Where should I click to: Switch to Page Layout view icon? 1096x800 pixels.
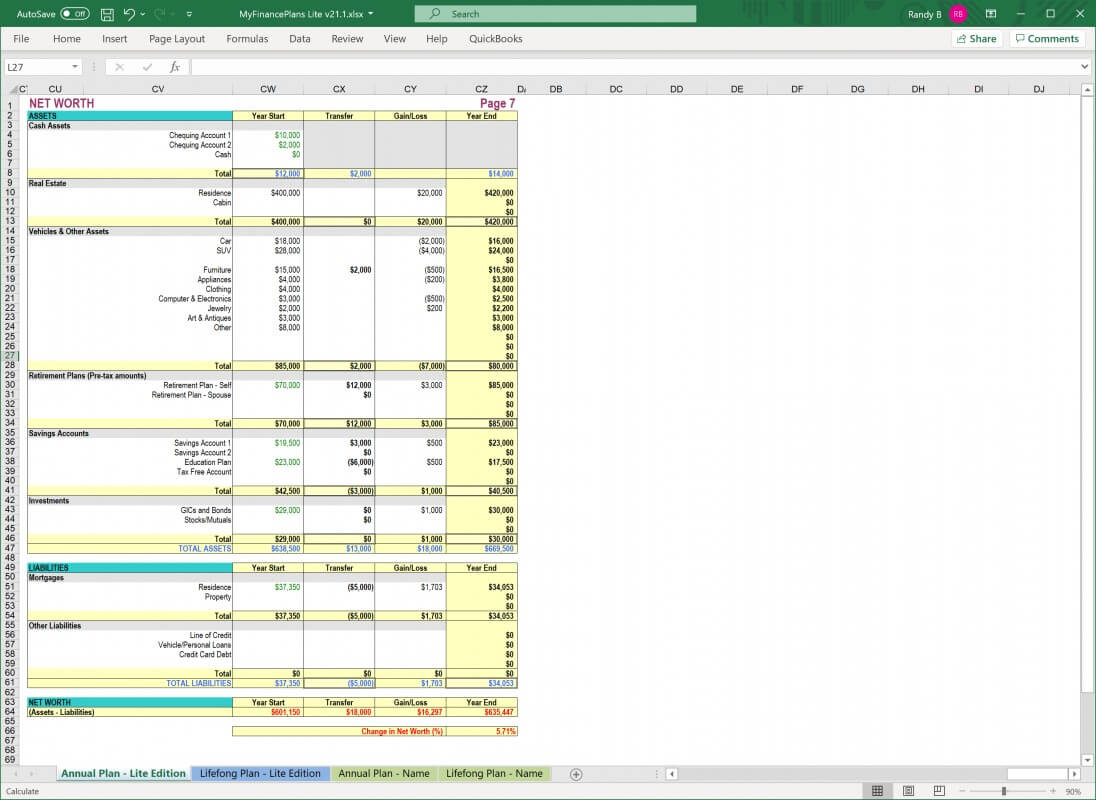coord(908,790)
